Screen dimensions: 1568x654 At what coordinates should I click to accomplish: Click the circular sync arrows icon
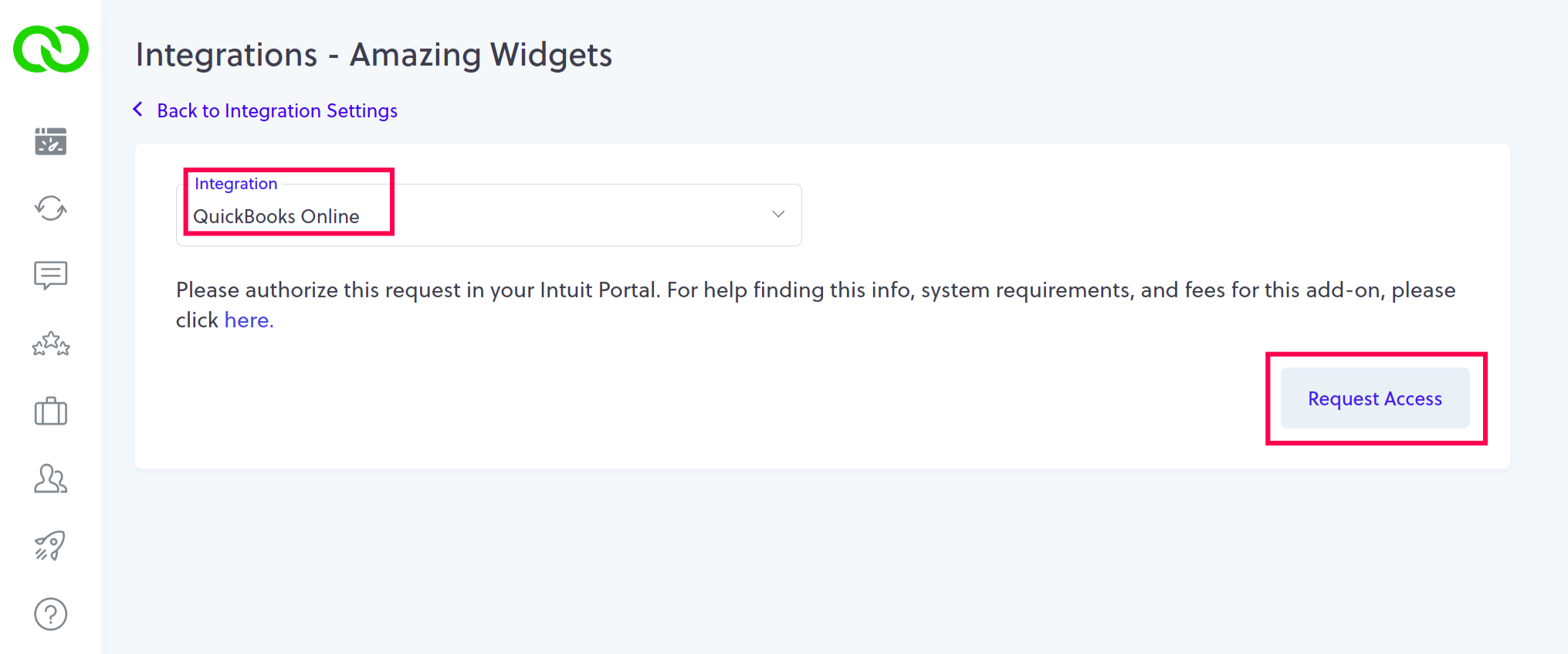click(x=51, y=208)
